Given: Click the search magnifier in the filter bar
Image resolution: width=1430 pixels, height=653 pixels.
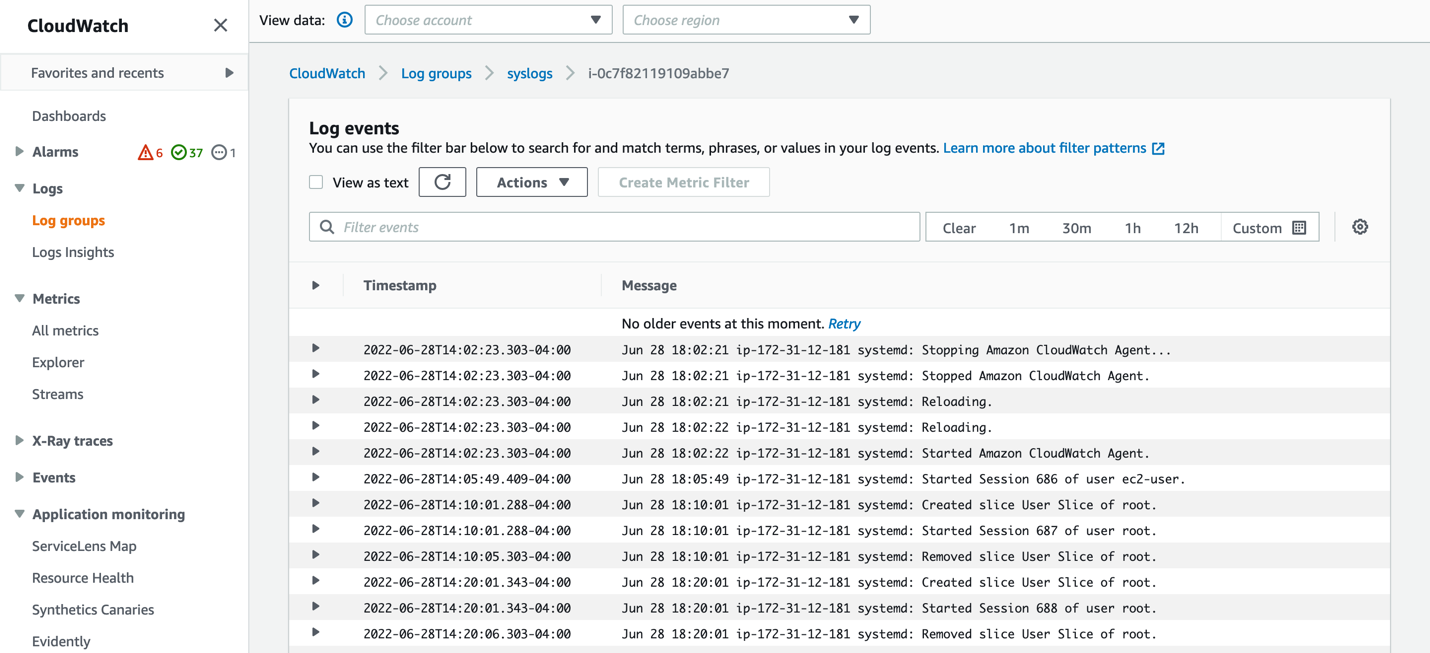Looking at the screenshot, I should coord(326,227).
